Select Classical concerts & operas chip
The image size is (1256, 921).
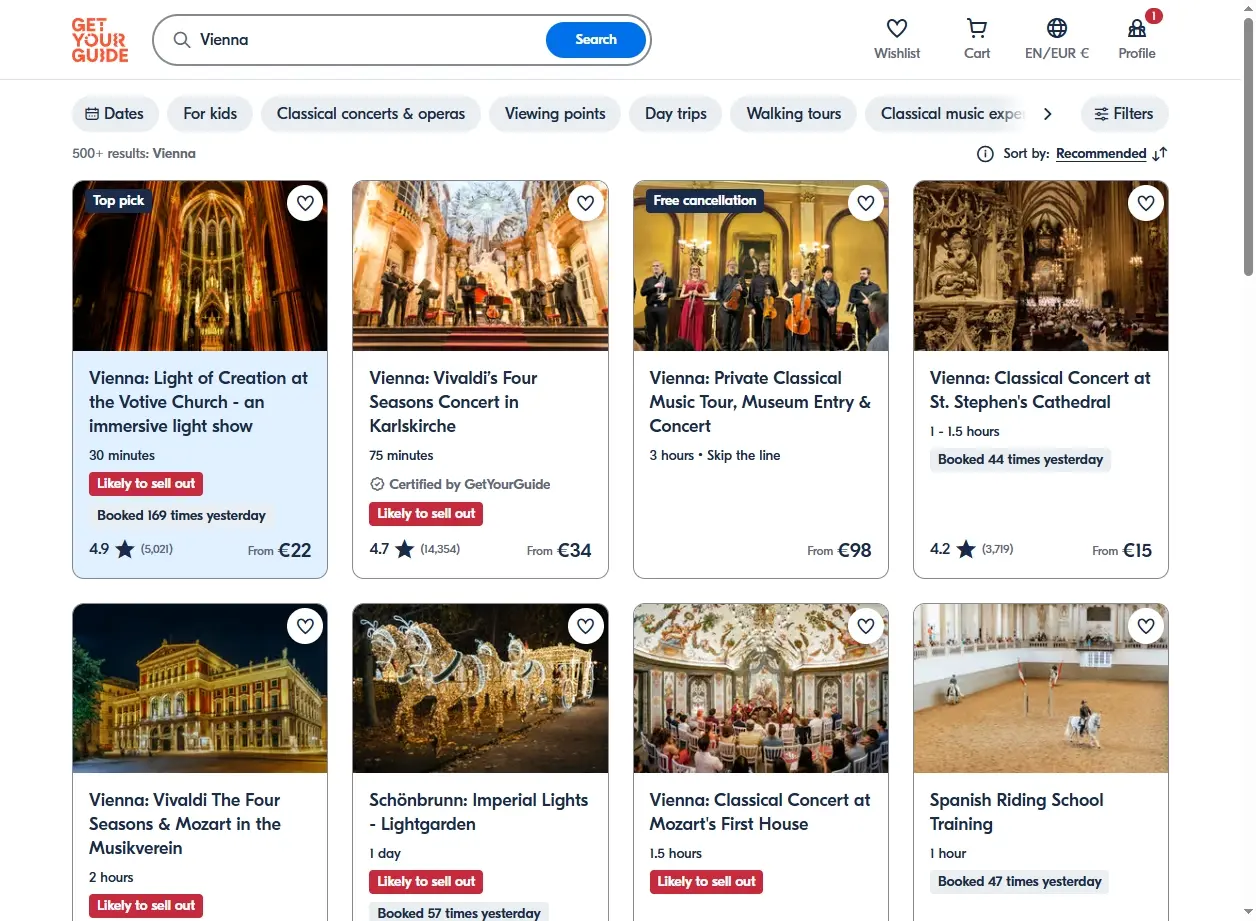371,114
